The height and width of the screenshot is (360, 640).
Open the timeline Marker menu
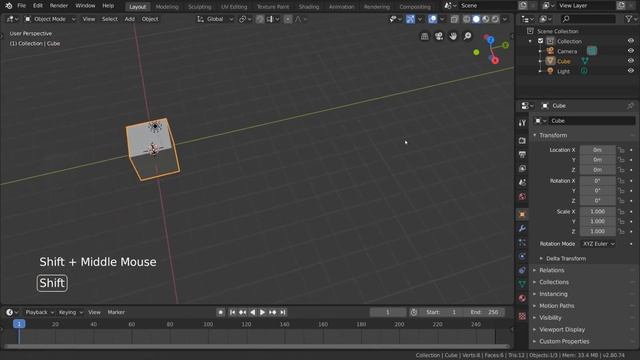[116, 312]
